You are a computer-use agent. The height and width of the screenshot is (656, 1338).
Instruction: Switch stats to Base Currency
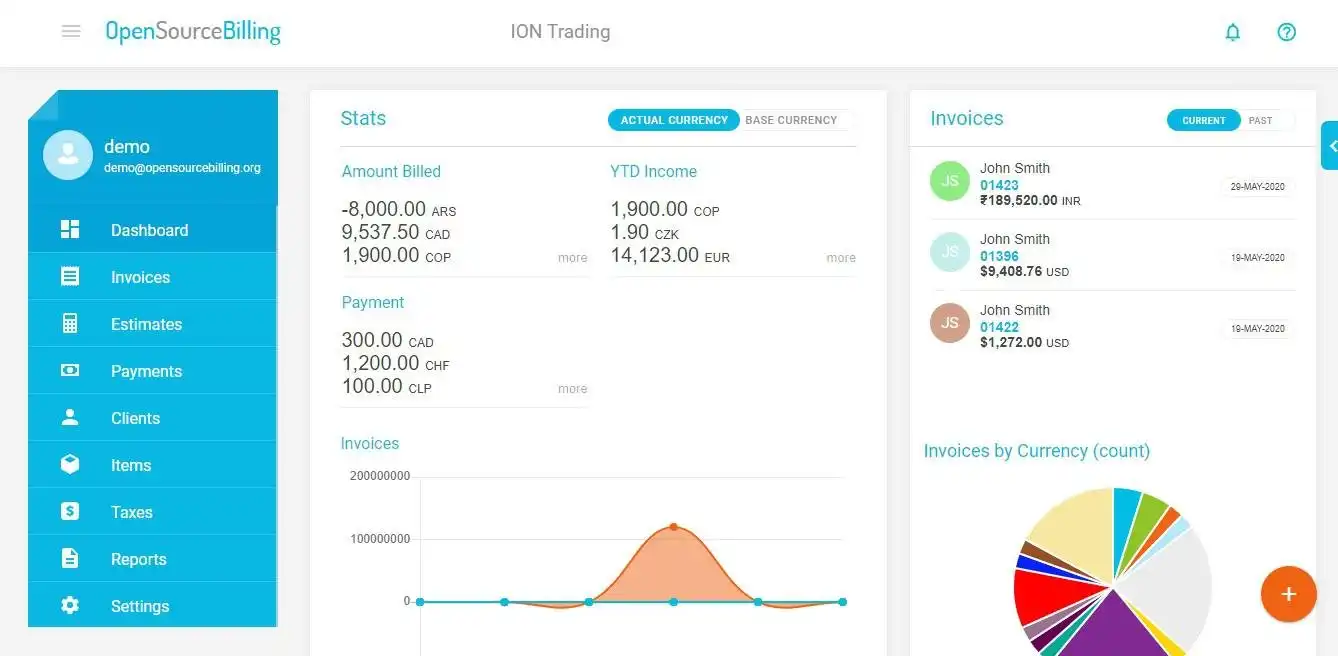(x=791, y=120)
